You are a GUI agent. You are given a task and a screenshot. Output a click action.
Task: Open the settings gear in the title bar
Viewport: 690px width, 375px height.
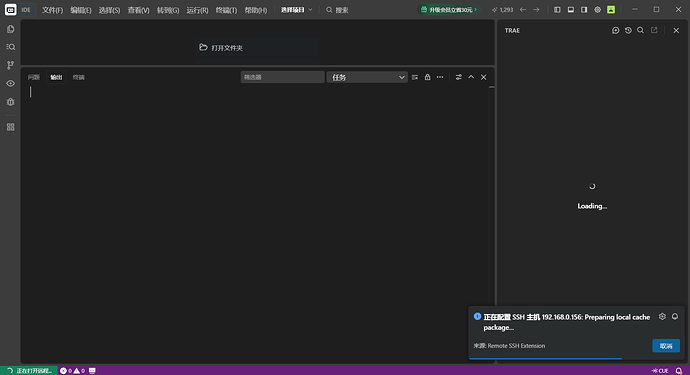tap(597, 10)
